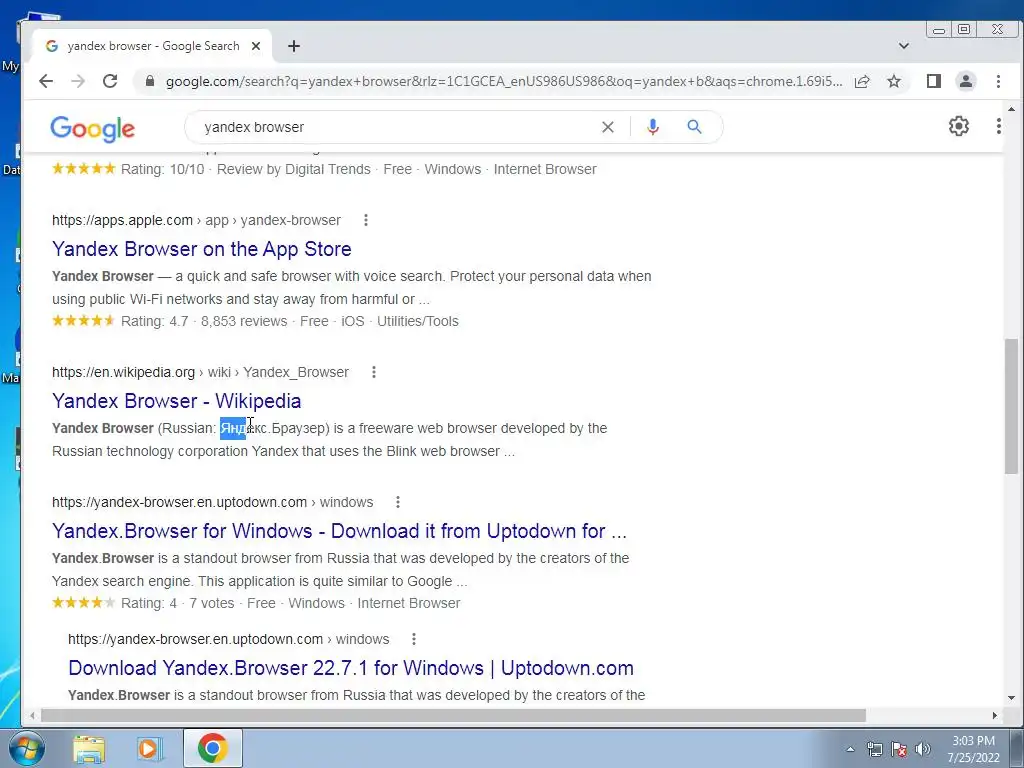Image resolution: width=1024 pixels, height=768 pixels.
Task: Open the clock showing 3:03 PM
Action: tap(973, 749)
